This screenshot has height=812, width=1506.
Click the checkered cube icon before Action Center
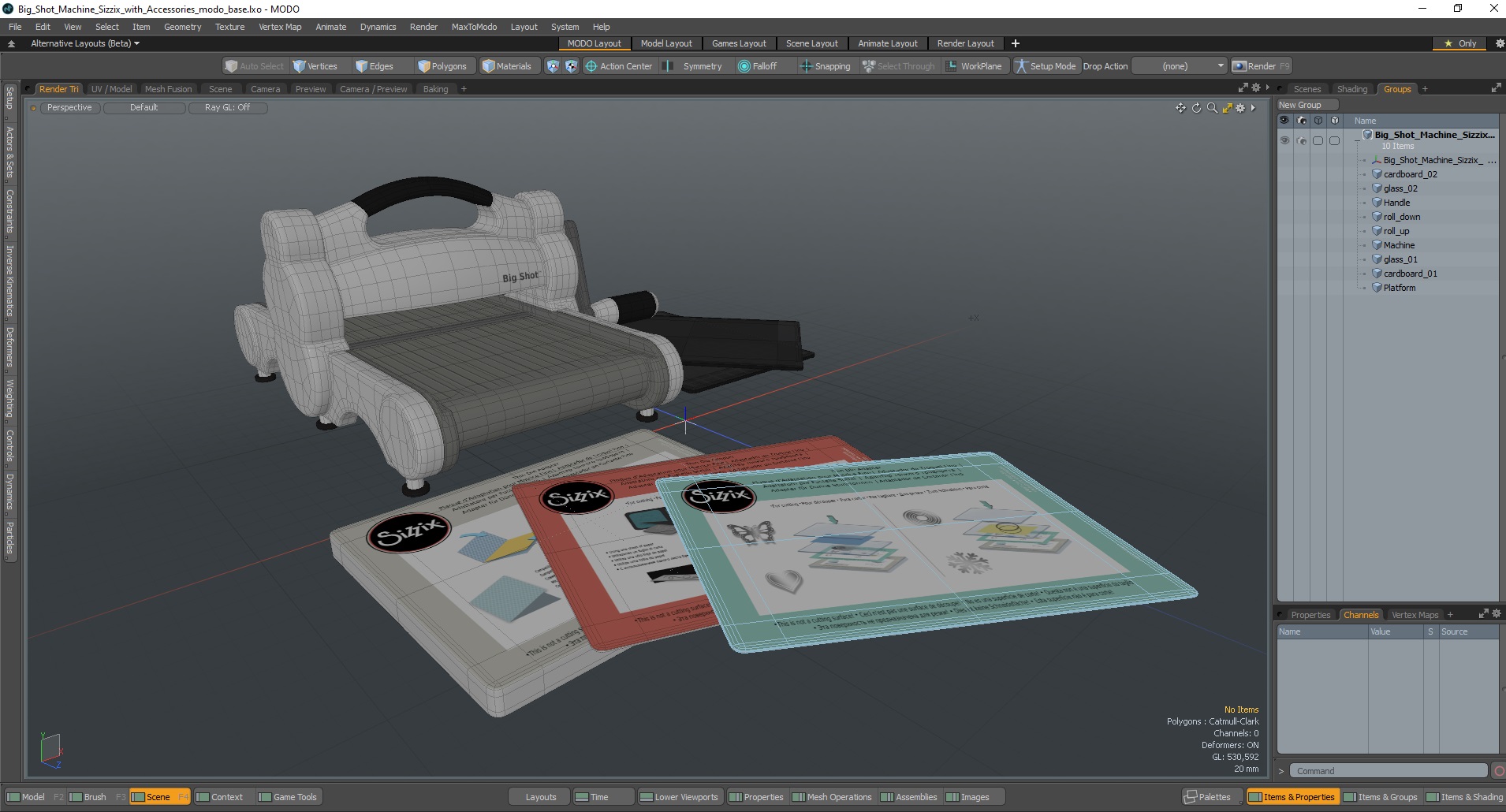click(x=571, y=66)
